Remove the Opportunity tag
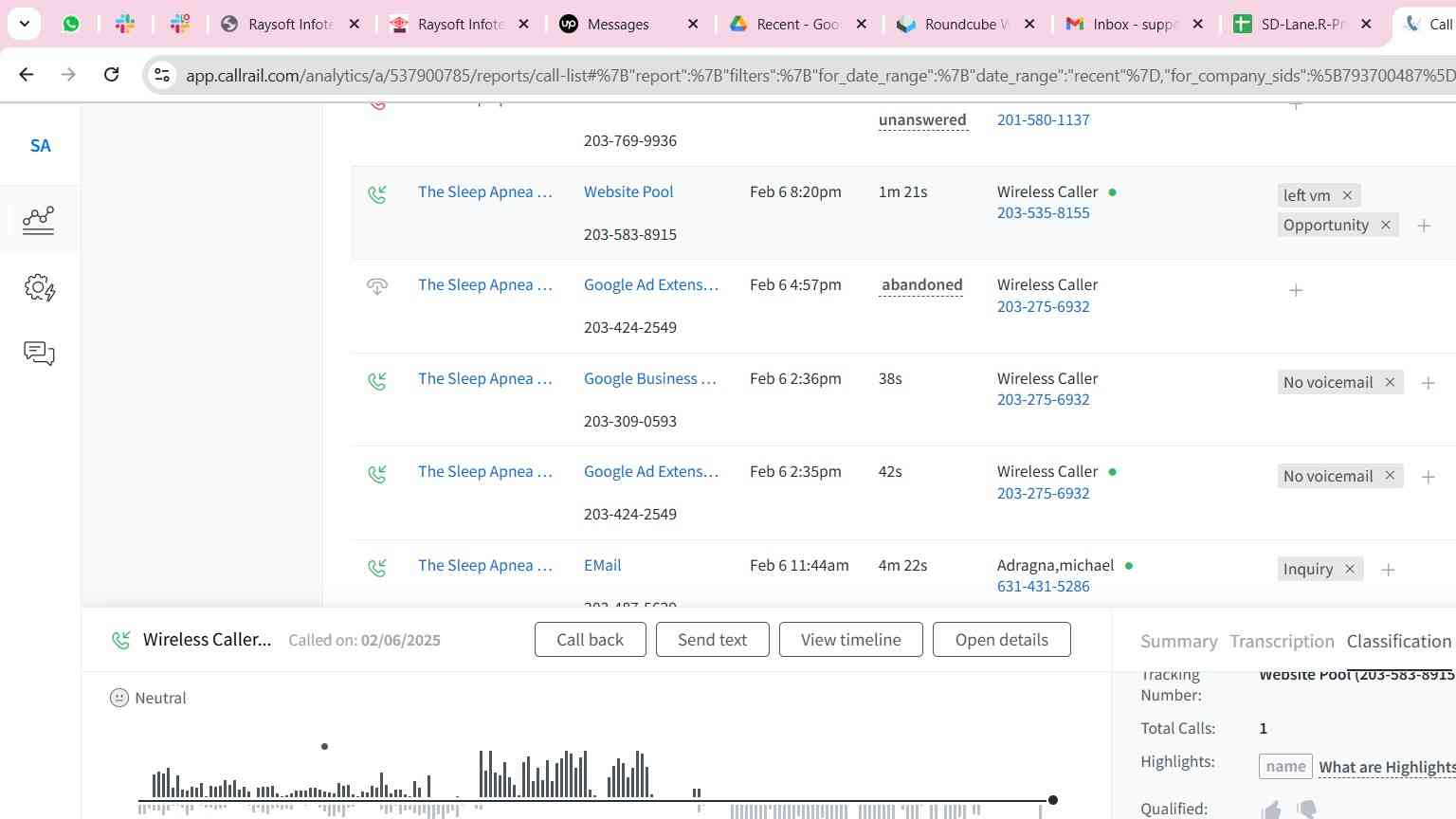 coord(1386,225)
